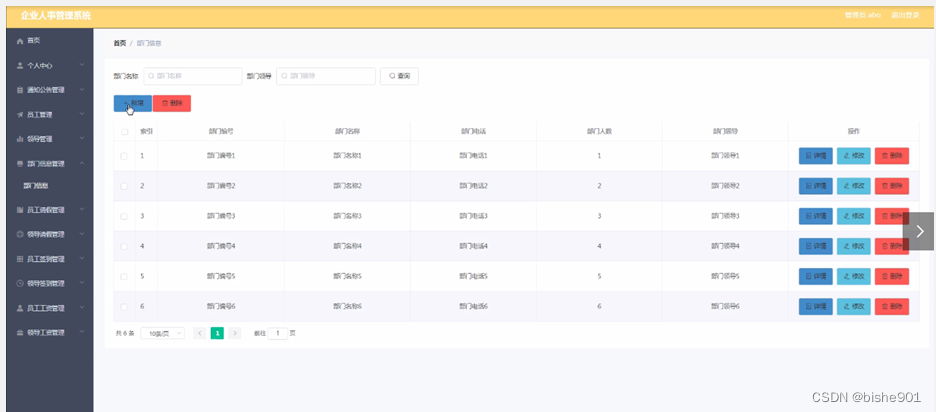This screenshot has height=412, width=936.
Task: Select the row 6 checkbox
Action: 124,306
